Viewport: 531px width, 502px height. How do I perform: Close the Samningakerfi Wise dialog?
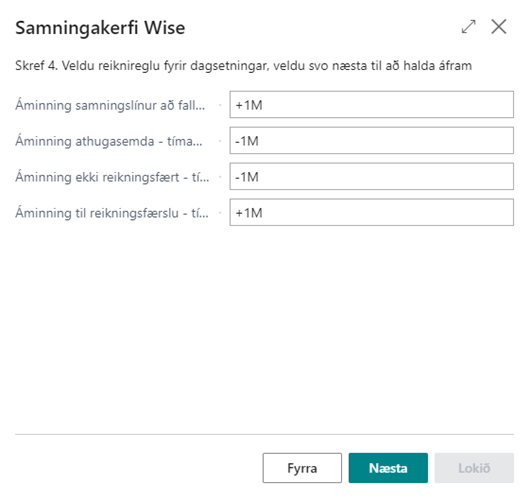point(499,27)
